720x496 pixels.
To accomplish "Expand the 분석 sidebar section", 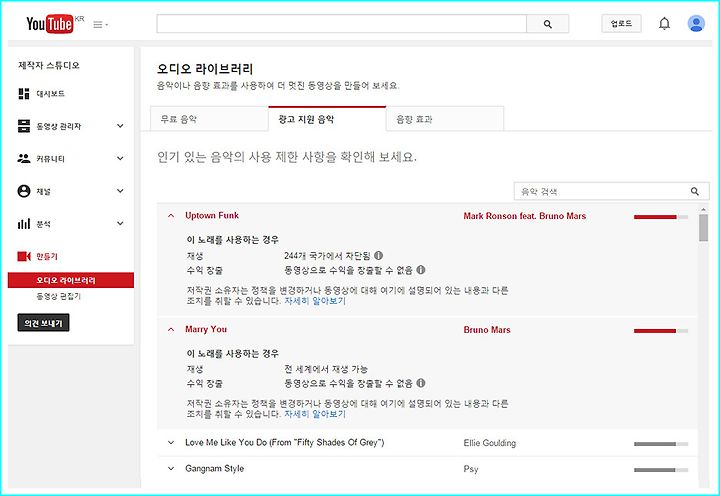I will click(x=120, y=224).
